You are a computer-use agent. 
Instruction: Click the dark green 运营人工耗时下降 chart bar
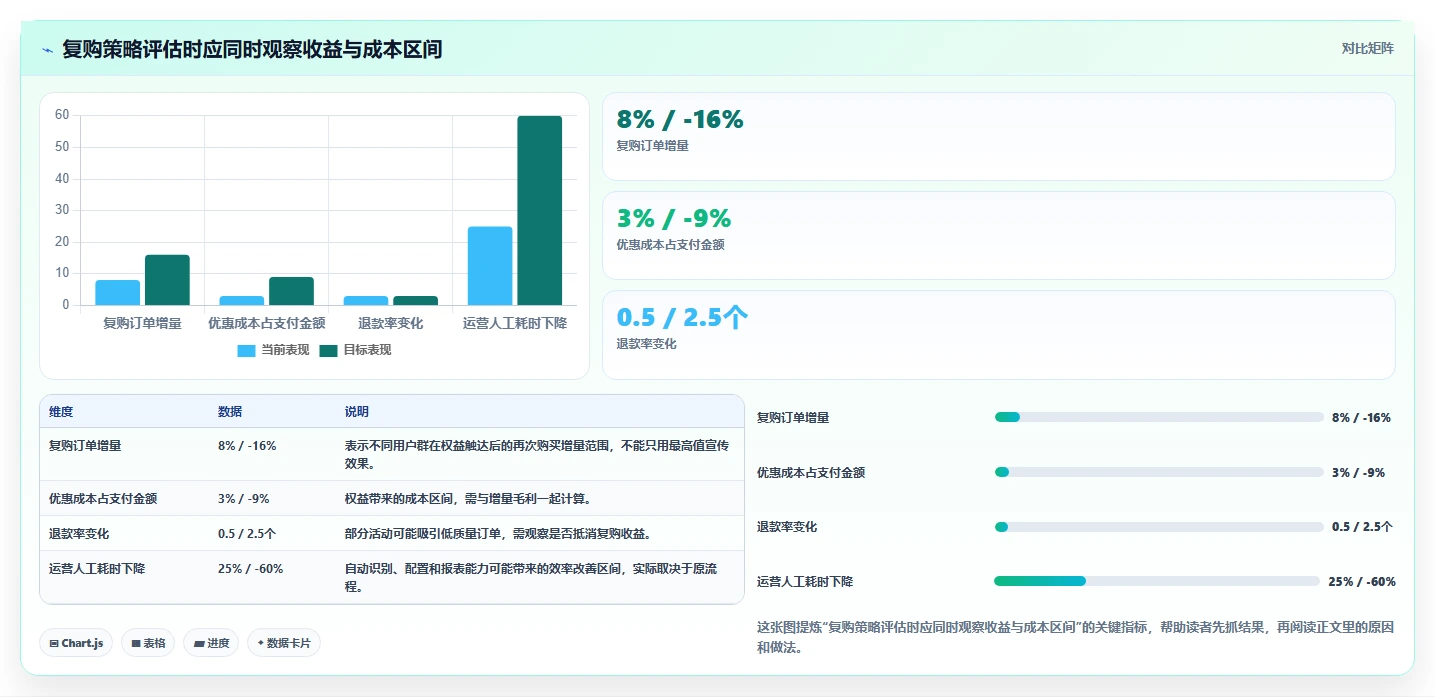tap(539, 210)
